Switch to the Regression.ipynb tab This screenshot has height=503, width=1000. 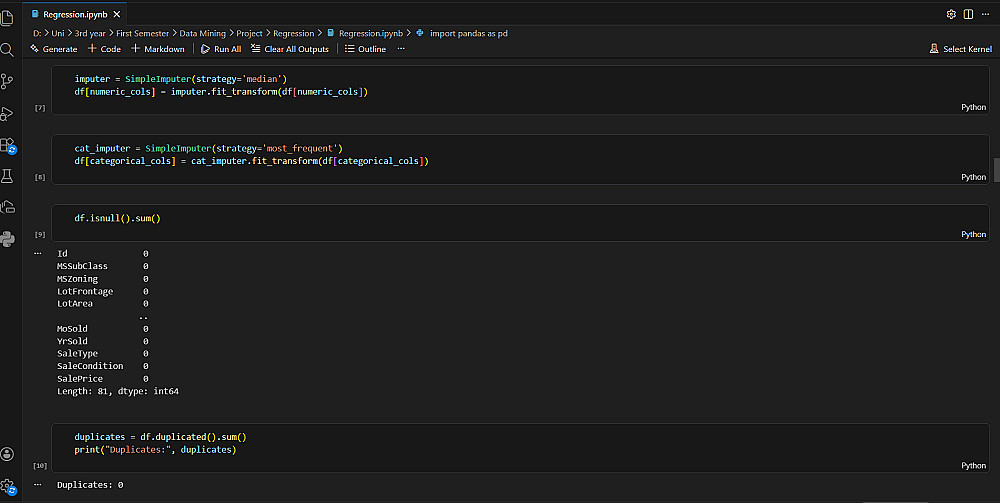[x=75, y=14]
